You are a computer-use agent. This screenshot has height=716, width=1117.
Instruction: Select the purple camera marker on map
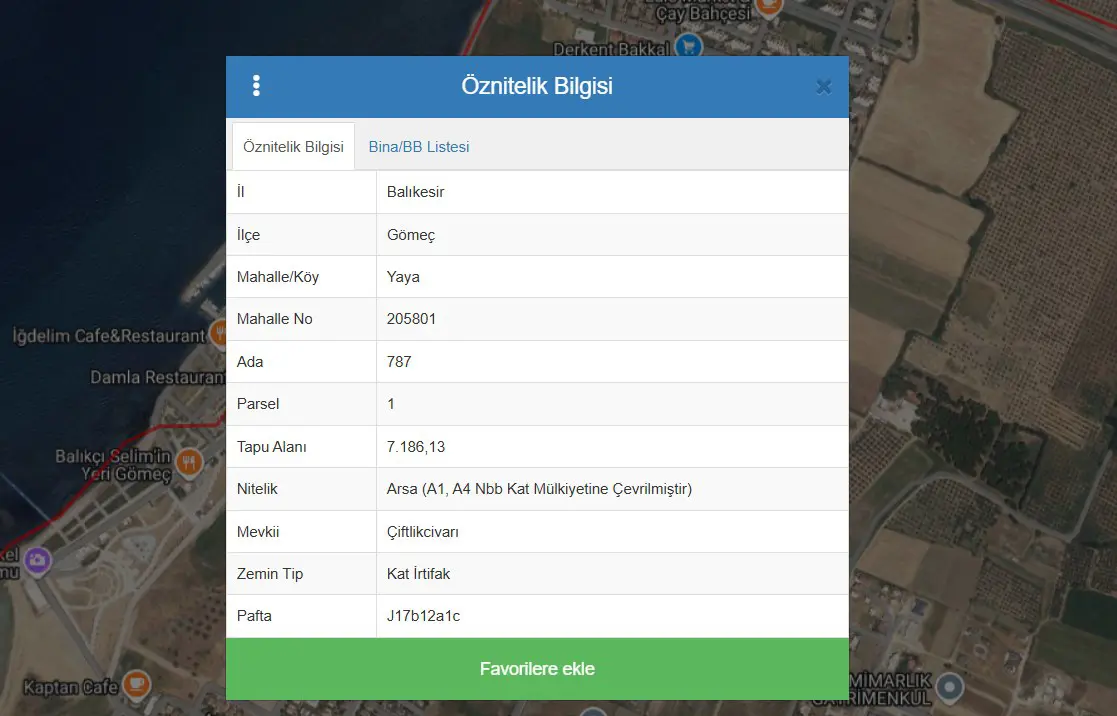pos(38,561)
